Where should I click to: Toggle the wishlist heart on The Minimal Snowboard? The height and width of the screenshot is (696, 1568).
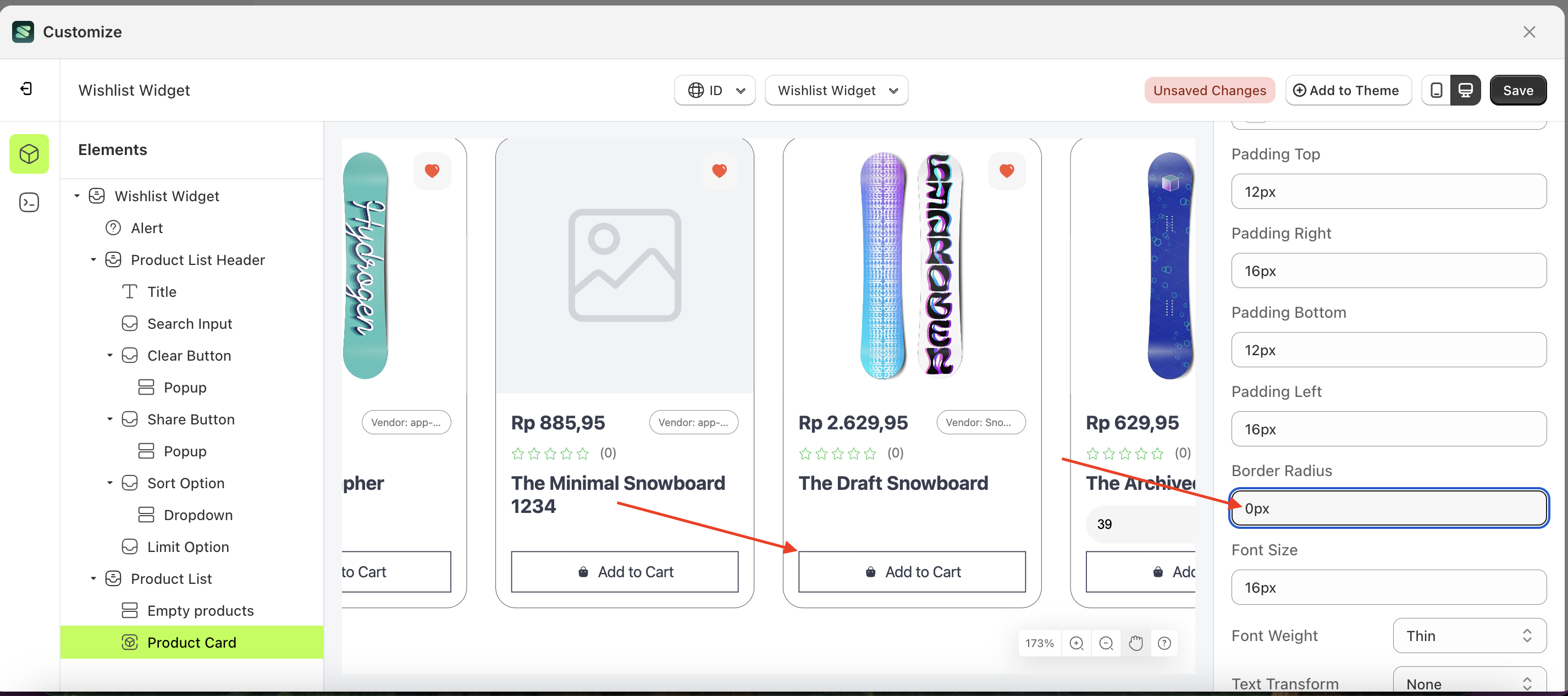click(x=720, y=170)
